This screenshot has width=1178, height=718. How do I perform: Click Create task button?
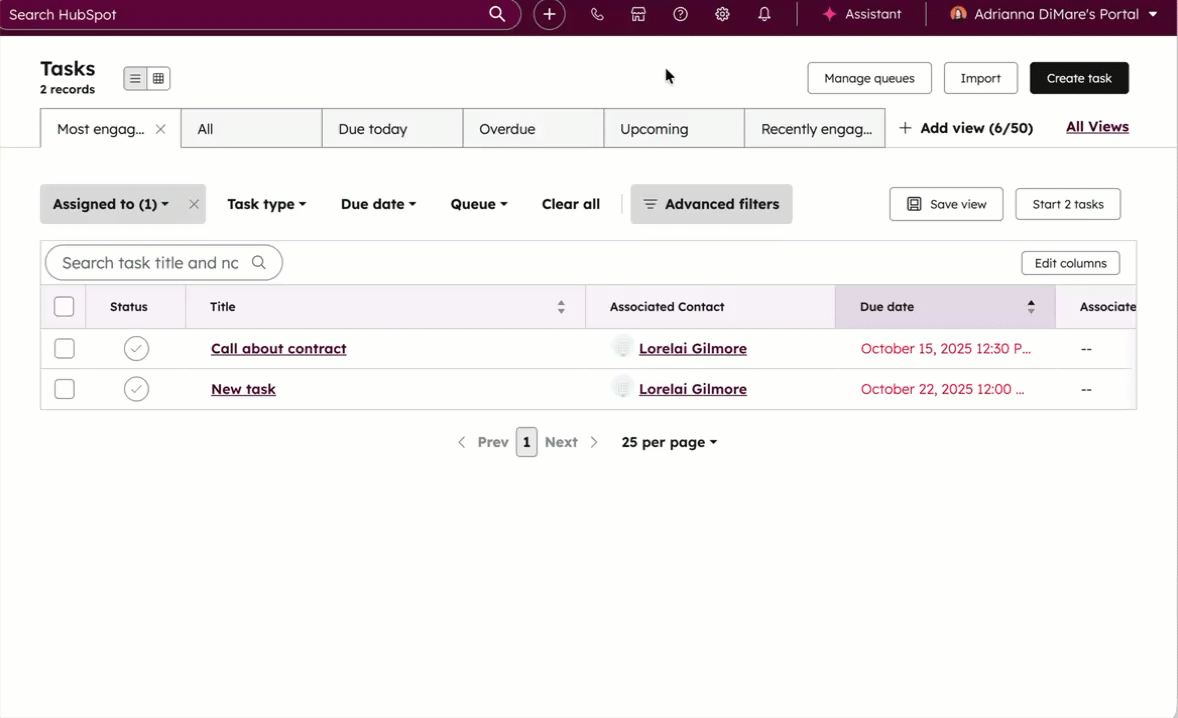coord(1079,78)
